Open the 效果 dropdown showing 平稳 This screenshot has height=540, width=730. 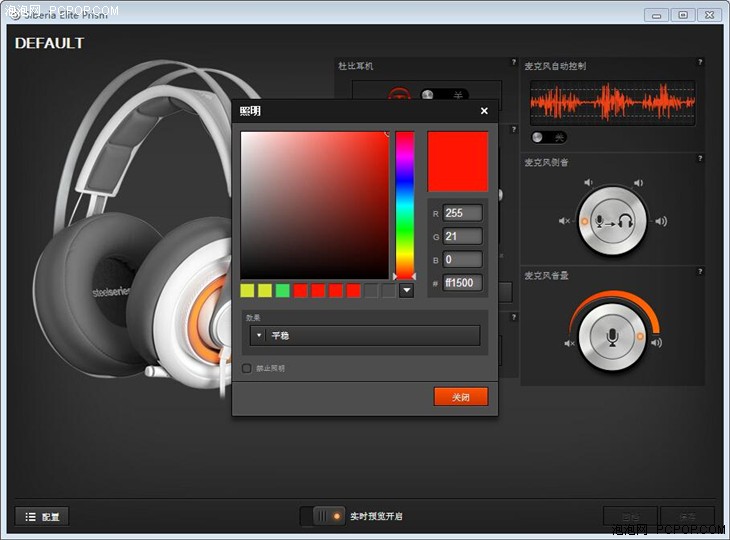[x=365, y=335]
